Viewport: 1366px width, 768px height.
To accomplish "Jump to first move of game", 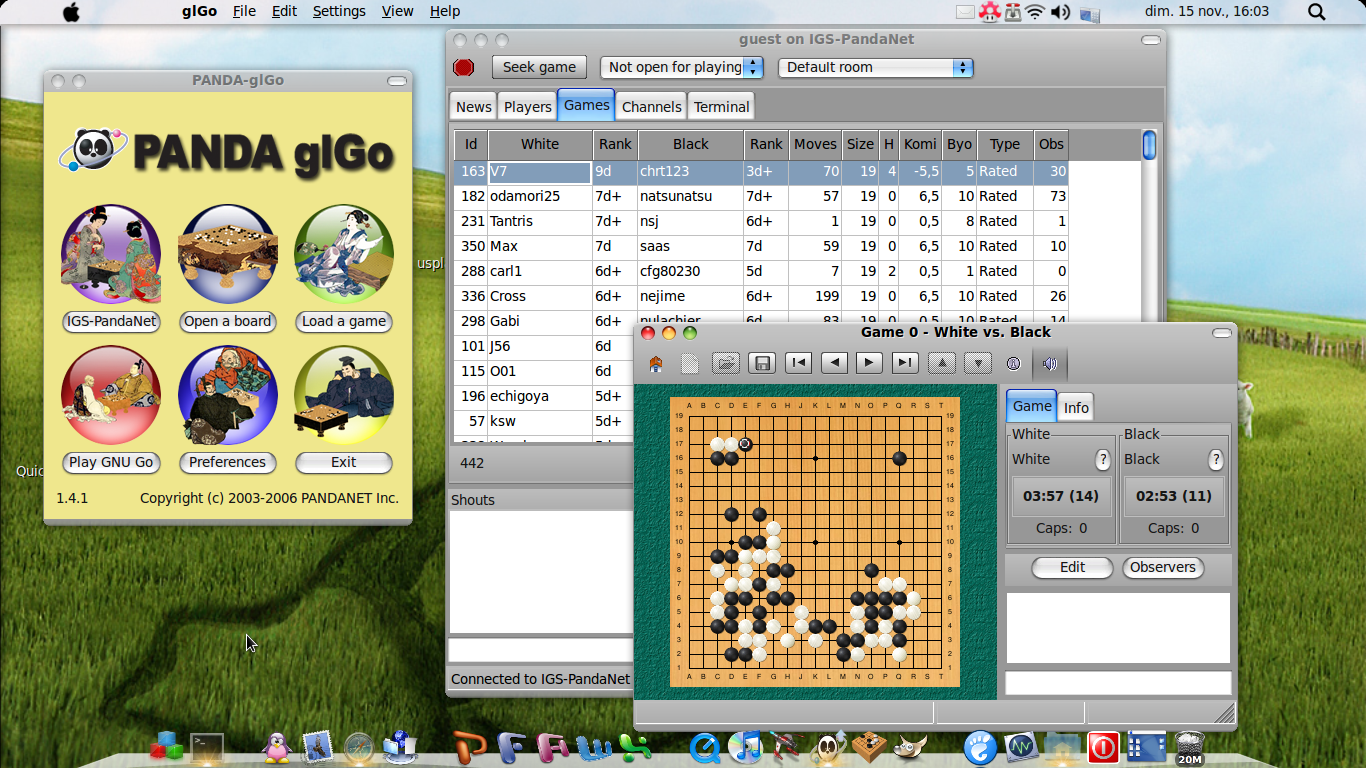I will tap(798, 363).
